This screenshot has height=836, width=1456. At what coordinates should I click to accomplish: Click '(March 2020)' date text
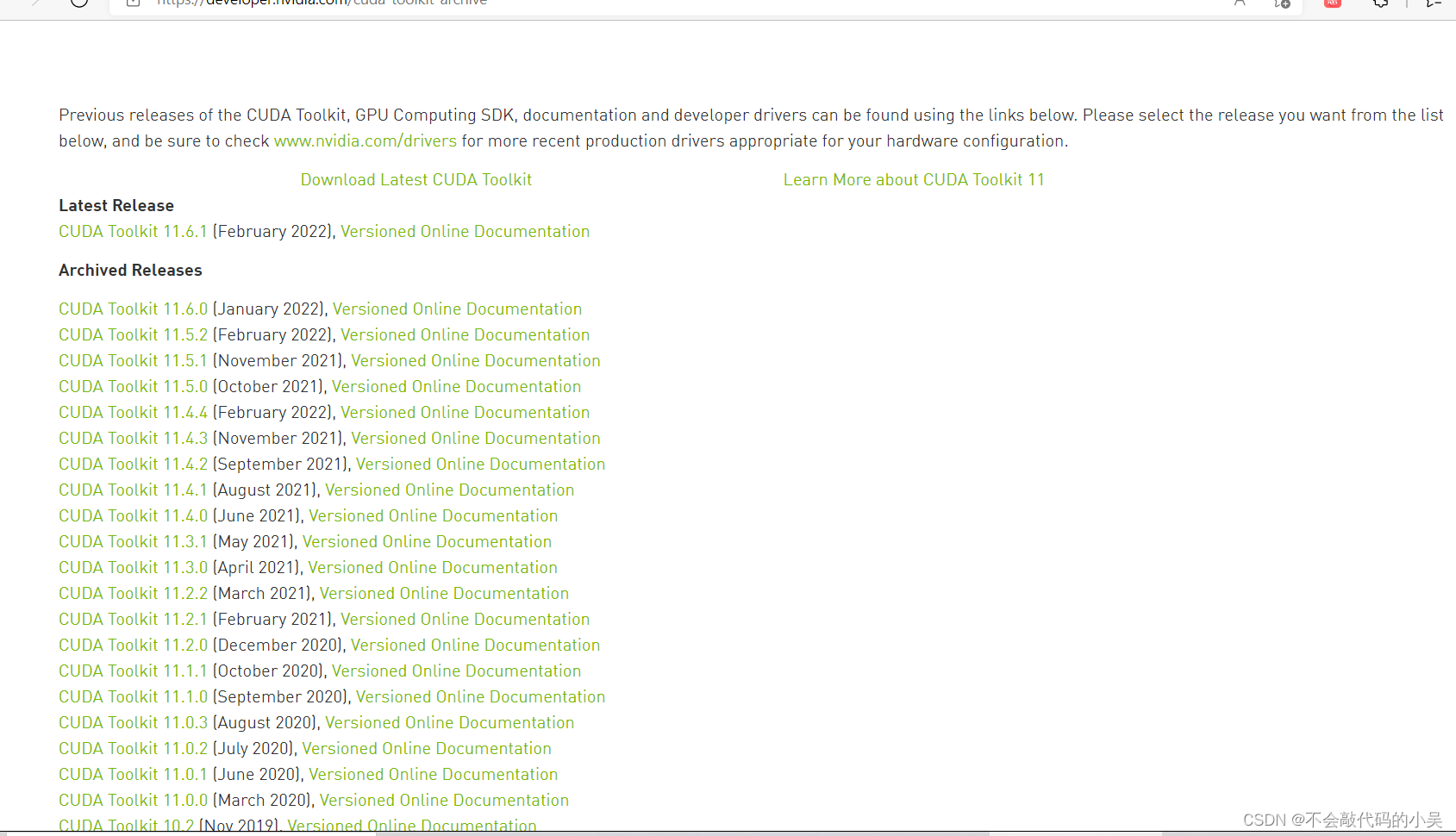(262, 801)
